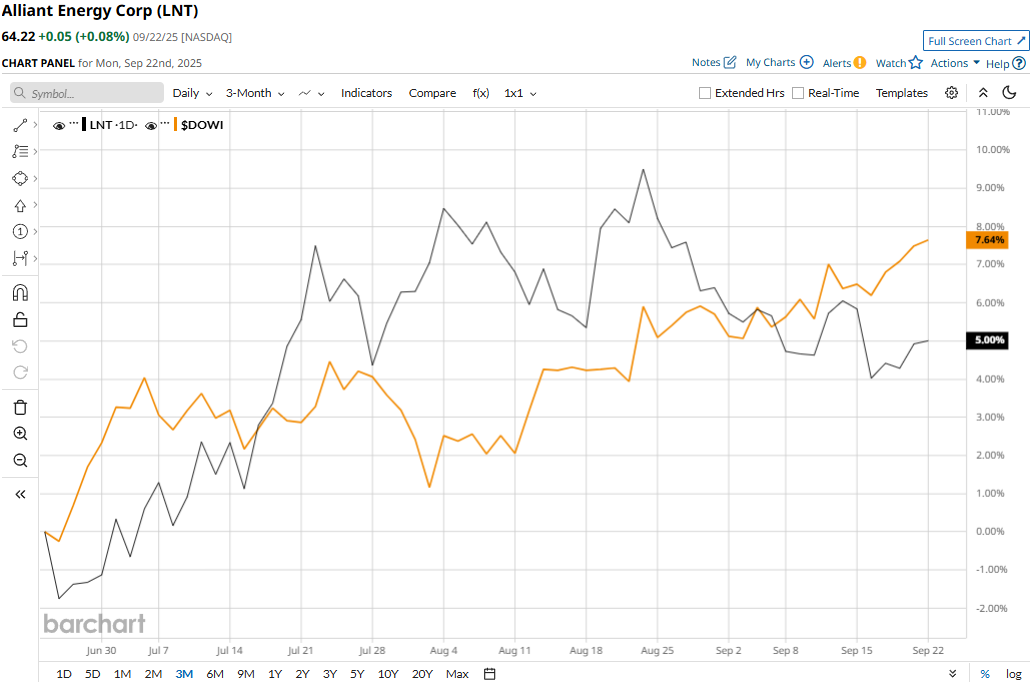Viewport: 1032px width, 682px height.
Task: Toggle $DOWI series visibility eye
Action: [x=151, y=125]
